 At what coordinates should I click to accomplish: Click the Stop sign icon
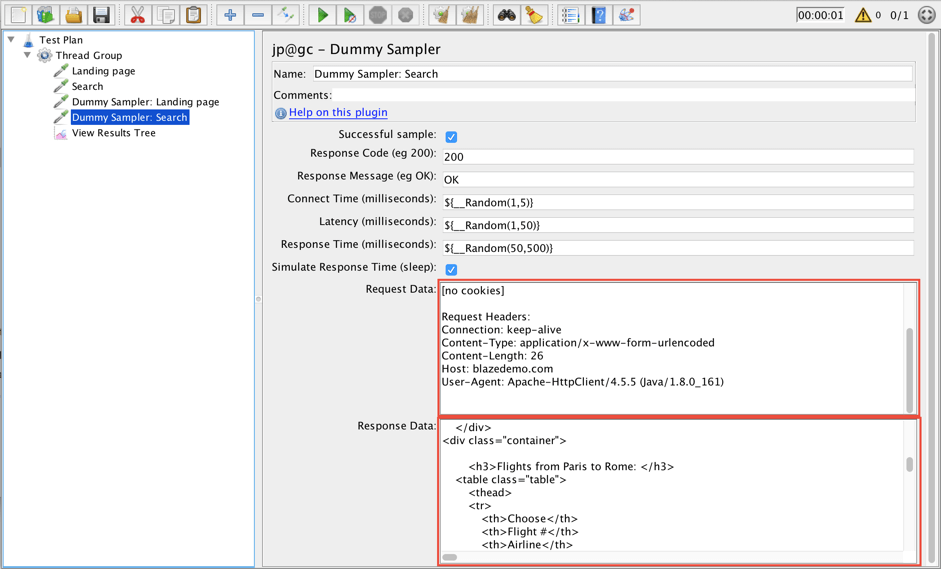tap(377, 14)
